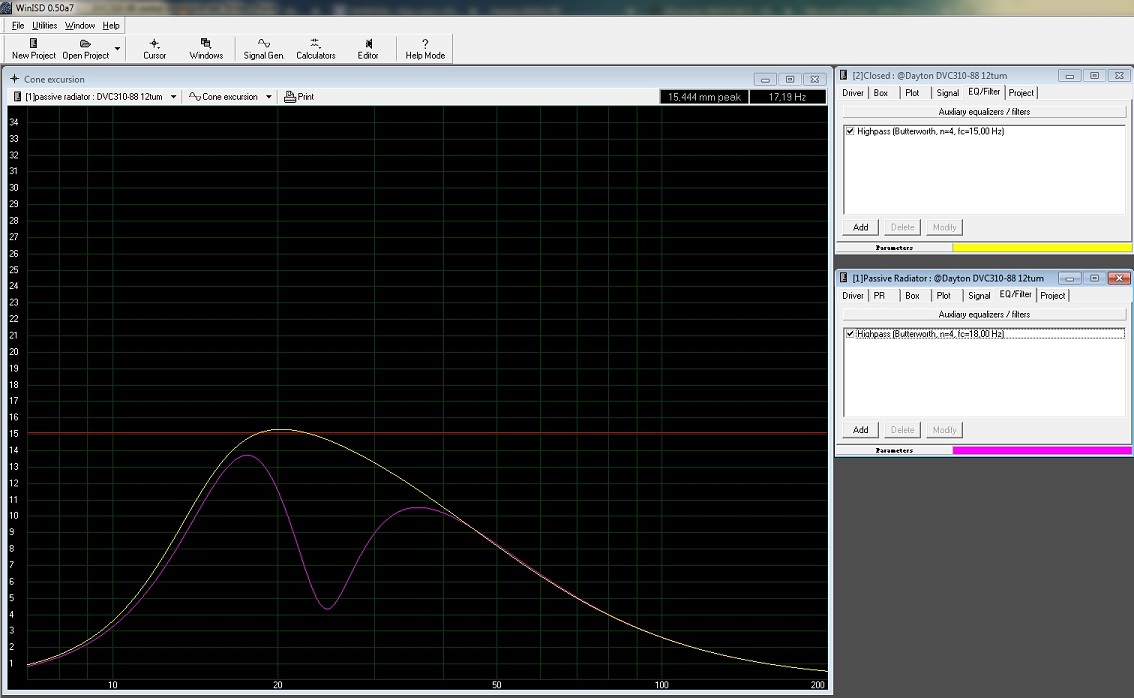1134x698 pixels.
Task: Expand the Open Project dropdown arrow
Action: click(117, 49)
